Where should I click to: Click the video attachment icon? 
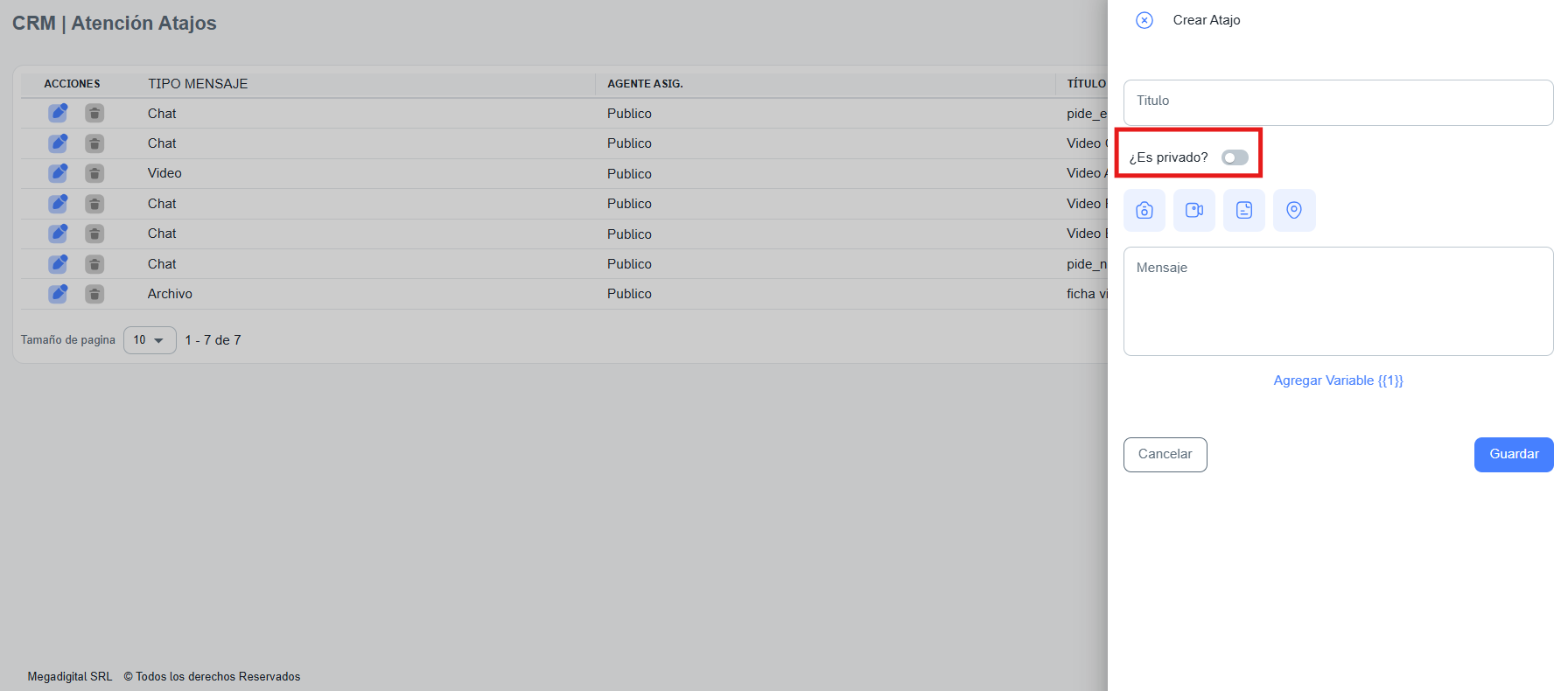click(x=1194, y=211)
